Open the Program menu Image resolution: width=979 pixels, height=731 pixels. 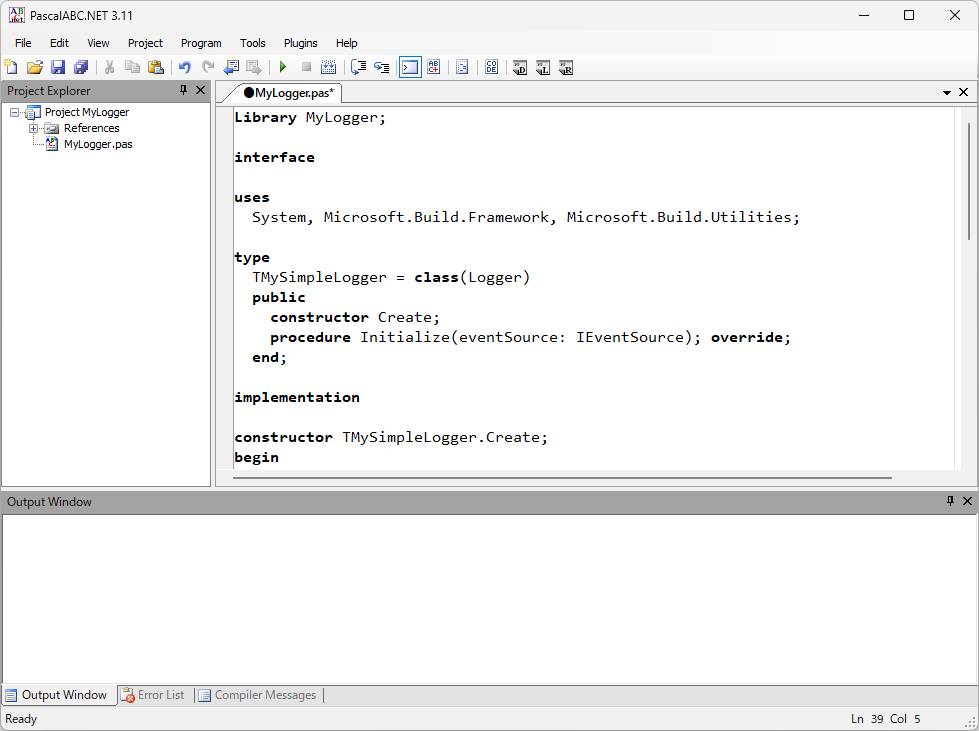pyautogui.click(x=201, y=43)
